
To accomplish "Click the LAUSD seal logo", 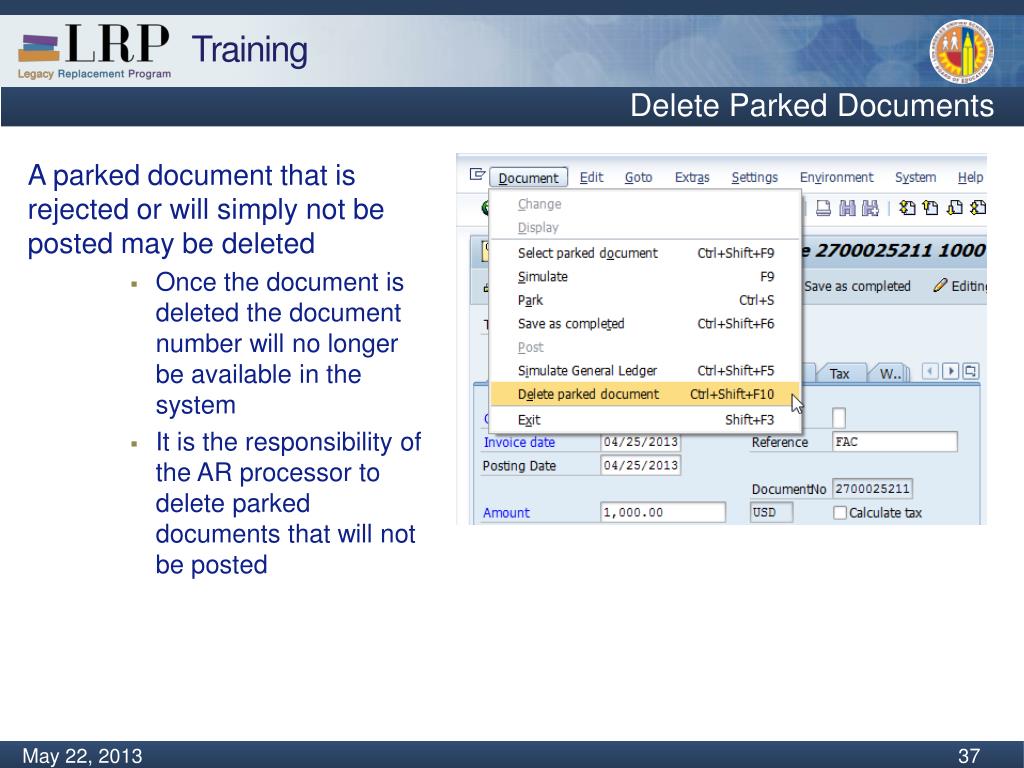I will (961, 52).
